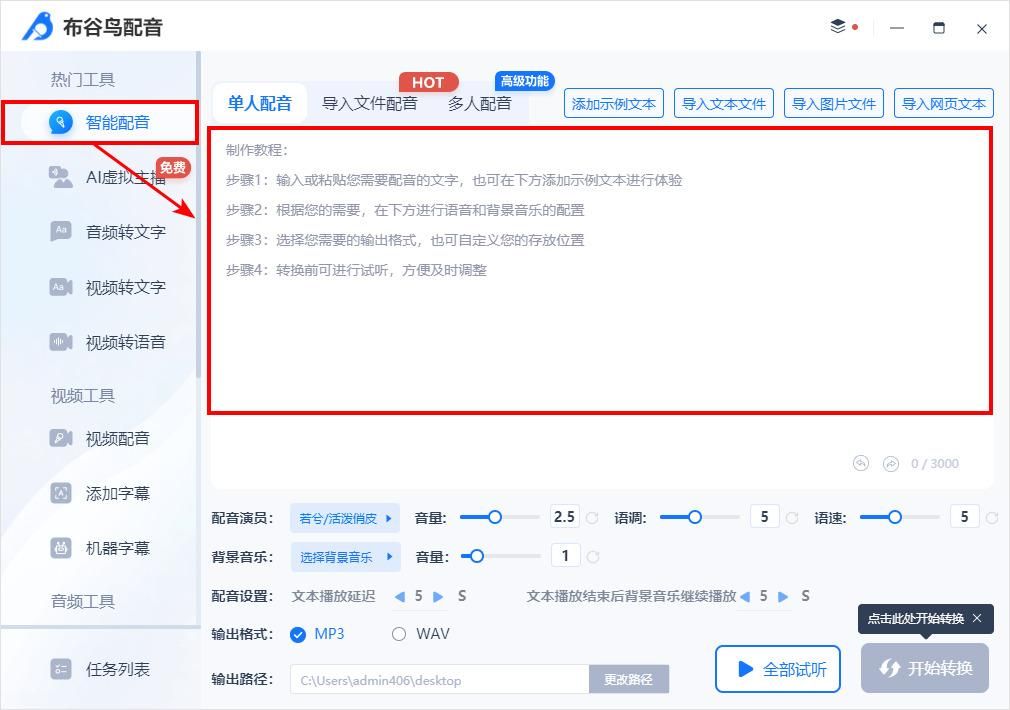Click the 智能配音 microphone icon
The image size is (1010, 710).
pyautogui.click(x=61, y=122)
